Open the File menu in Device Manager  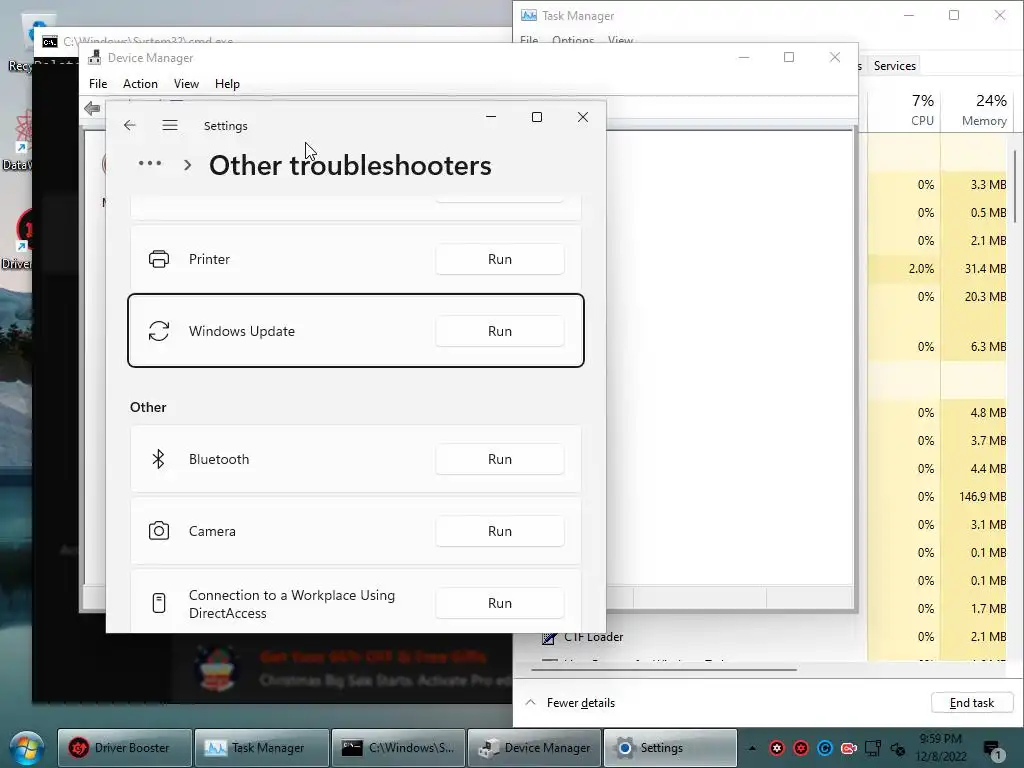pyautogui.click(x=98, y=84)
